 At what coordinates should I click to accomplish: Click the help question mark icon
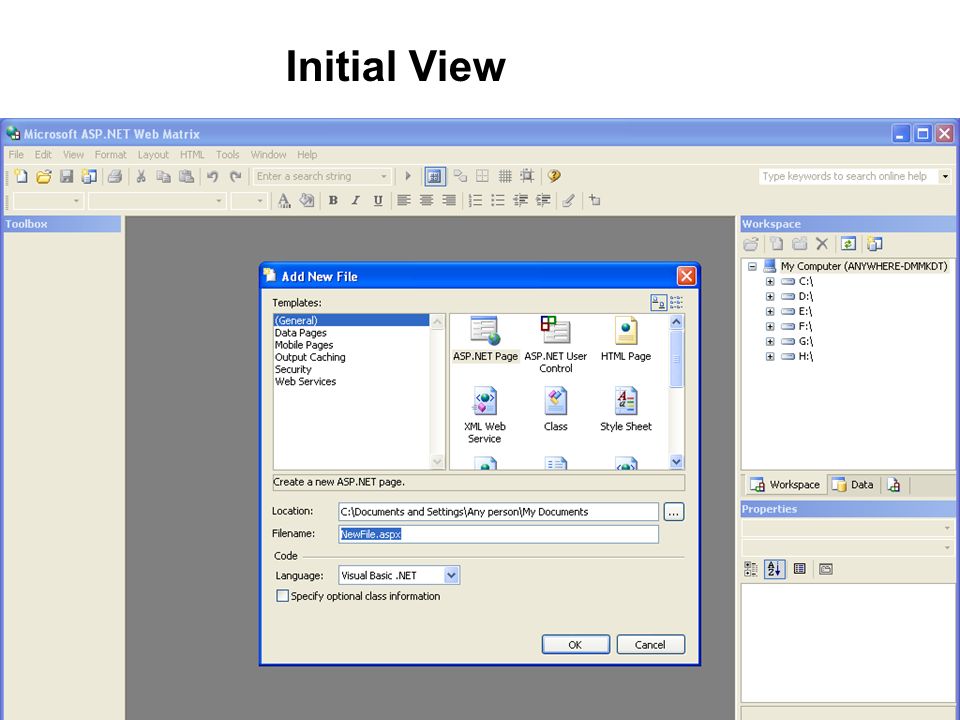[x=554, y=176]
